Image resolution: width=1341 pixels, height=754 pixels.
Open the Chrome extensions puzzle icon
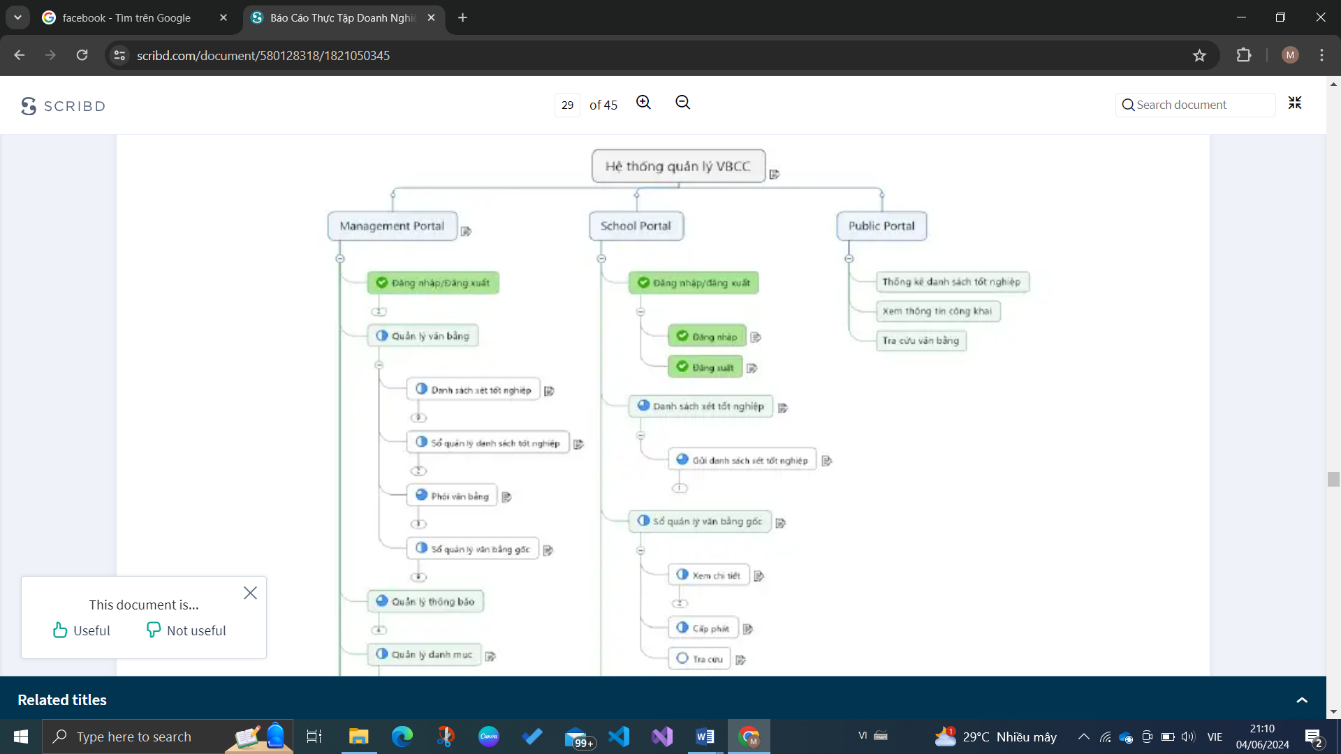pyautogui.click(x=1244, y=55)
